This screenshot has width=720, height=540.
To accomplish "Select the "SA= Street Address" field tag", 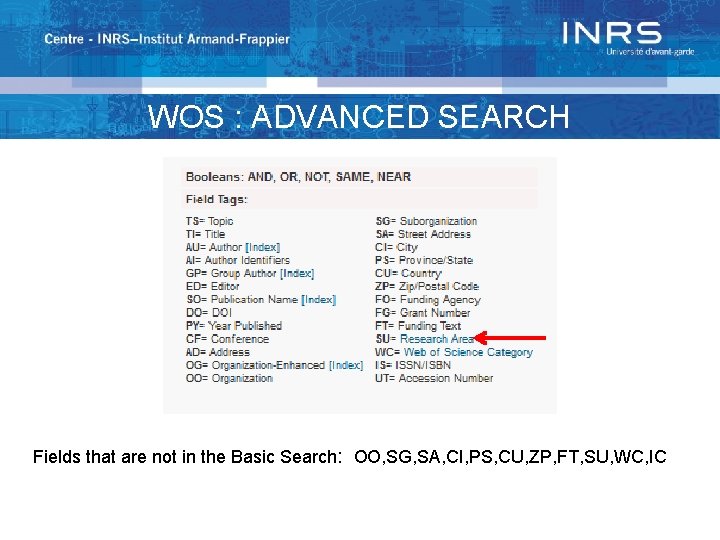I will [x=423, y=234].
